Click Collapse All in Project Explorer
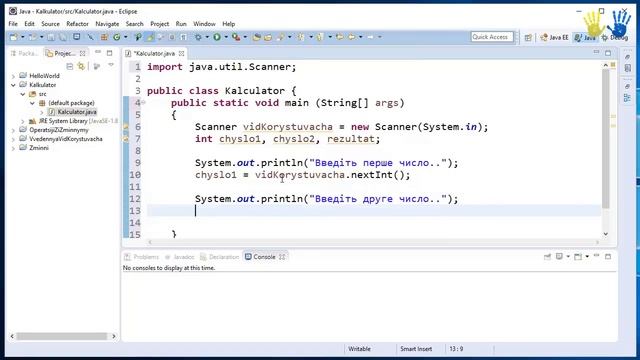Image resolution: width=640 pixels, height=360 pixels. click(70, 66)
